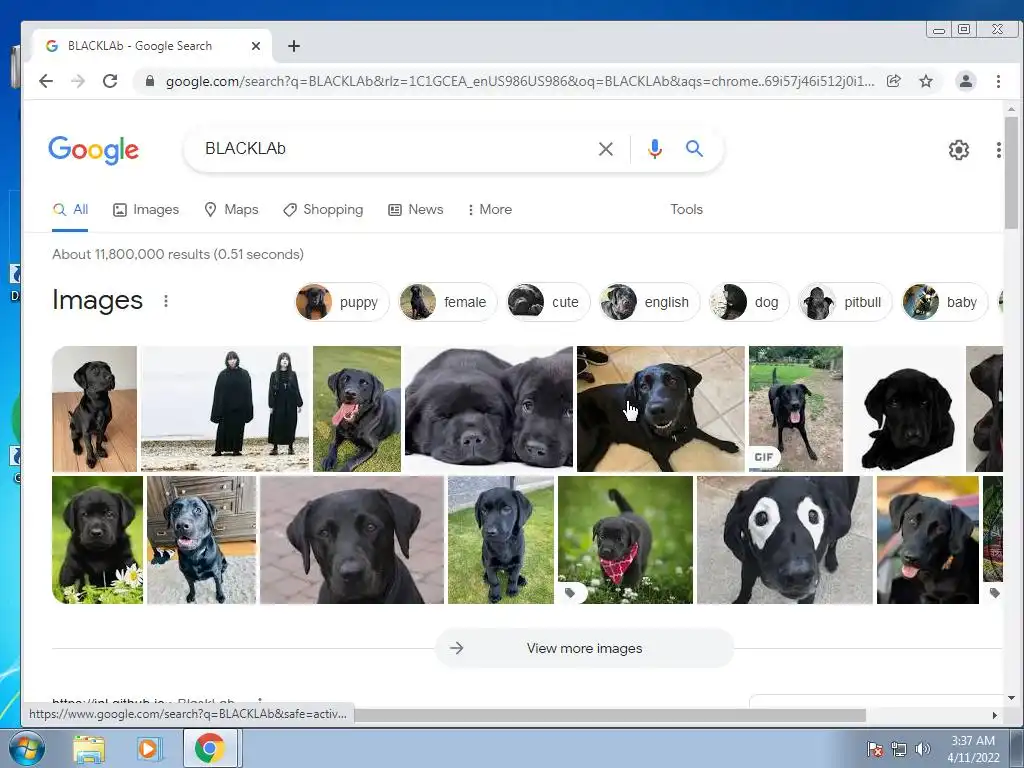Open the Google apps dots beside settings gear
Viewport: 1024px width, 768px height.
click(x=999, y=150)
